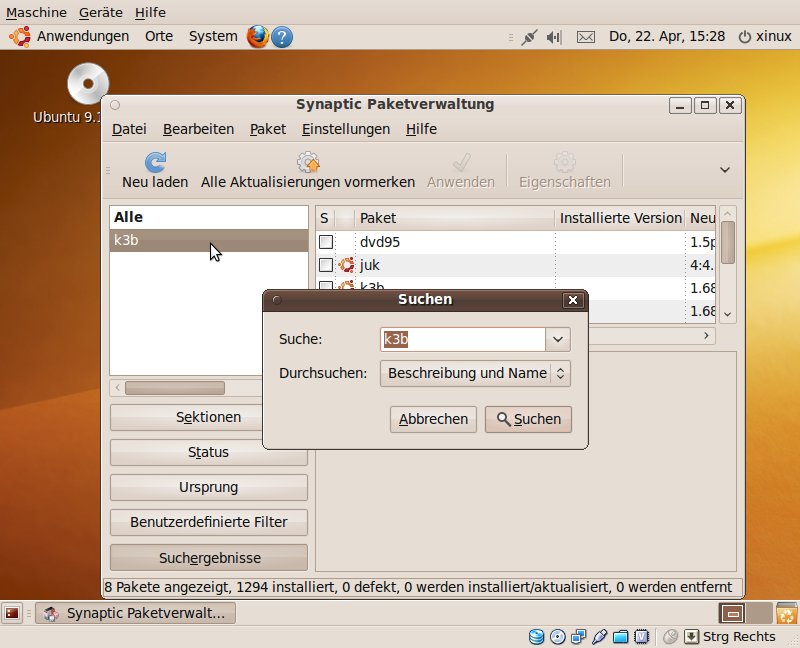Open the Ubuntu 9.10 disc desktop icon
Screen dimensions: 800x648
(87, 84)
